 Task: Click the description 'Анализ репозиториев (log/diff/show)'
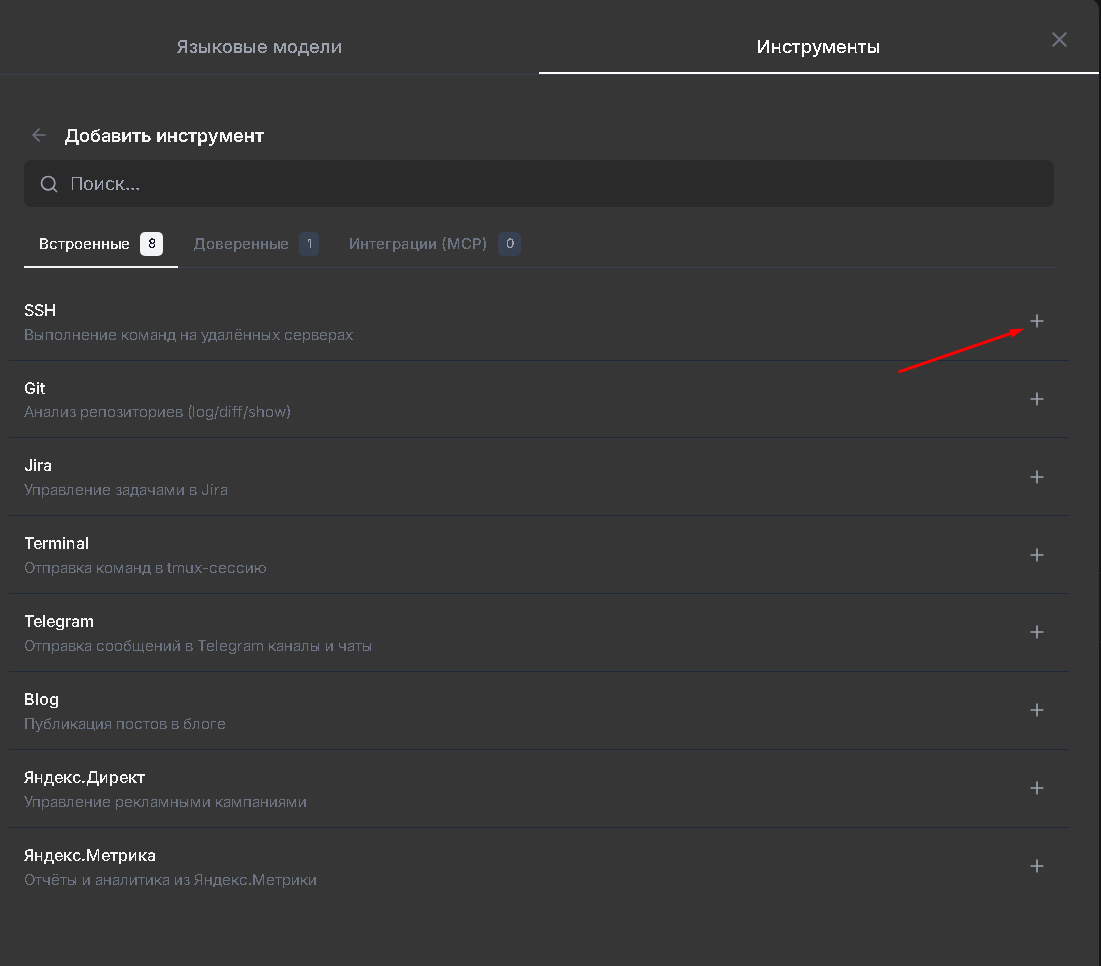point(157,412)
